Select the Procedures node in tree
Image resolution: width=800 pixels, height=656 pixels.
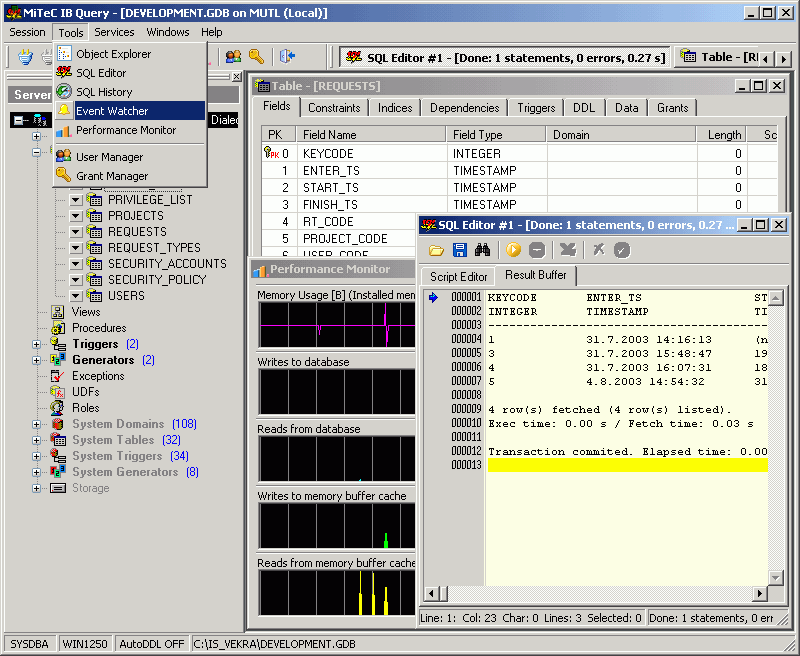tap(99, 328)
